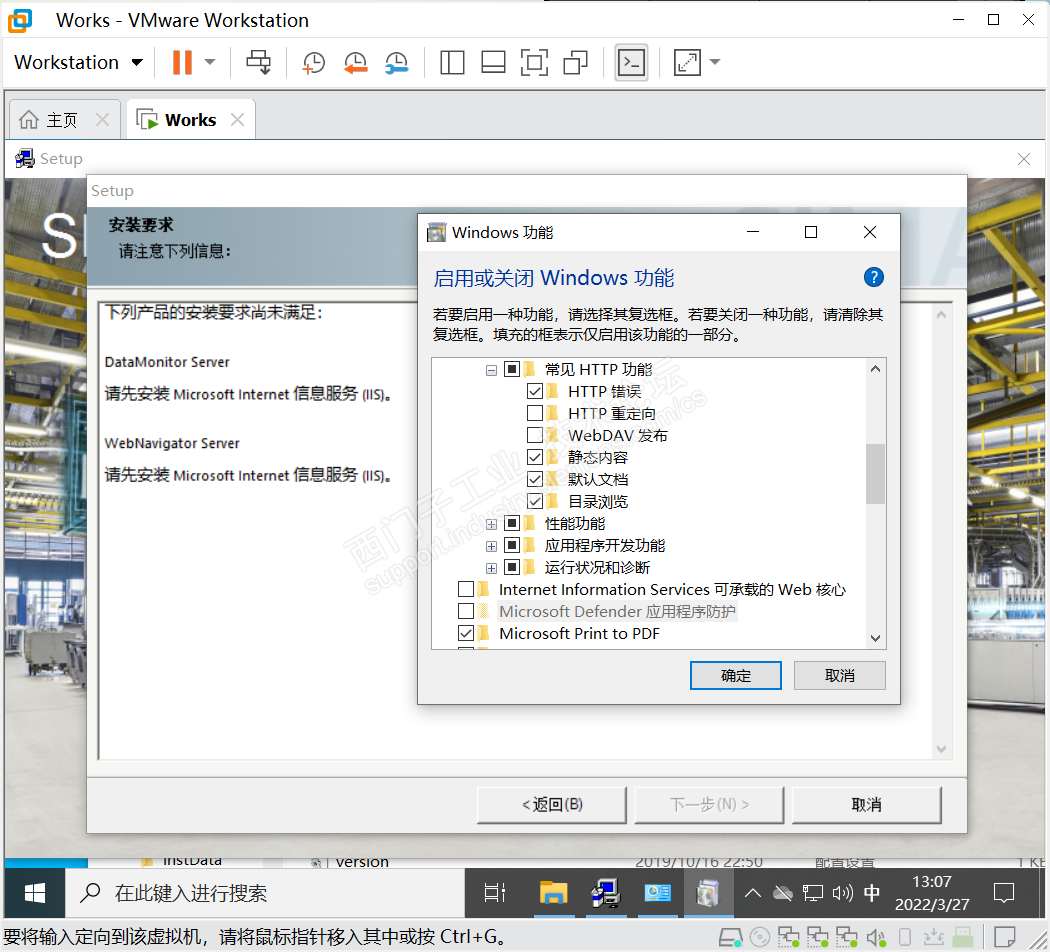Expand the 运行状况和诊断 tree node
The image size is (1050, 952).
tap(492, 568)
